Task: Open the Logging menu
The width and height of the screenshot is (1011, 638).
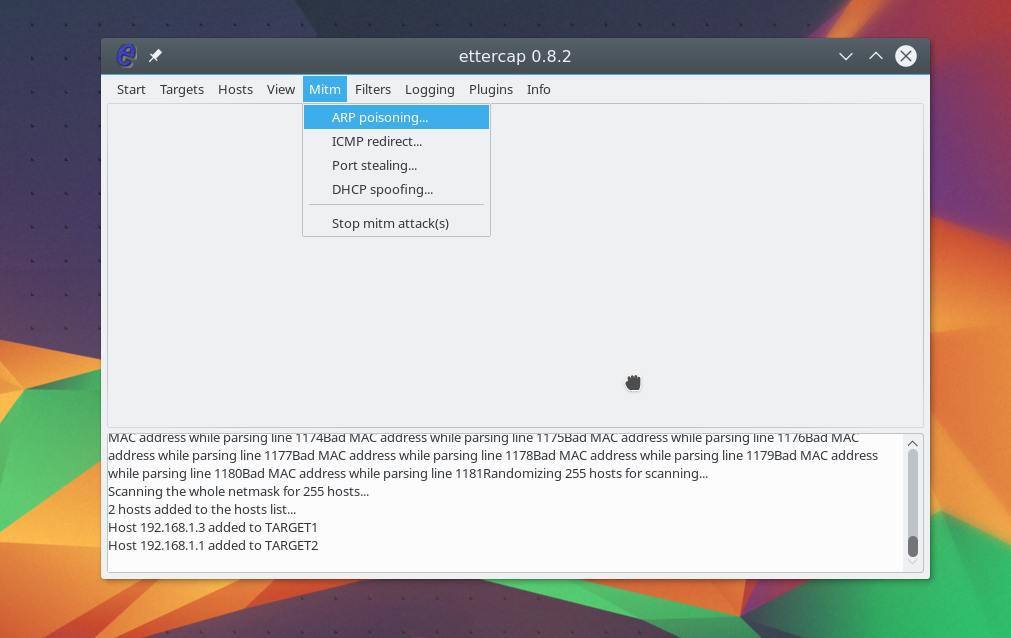Action: coord(429,90)
